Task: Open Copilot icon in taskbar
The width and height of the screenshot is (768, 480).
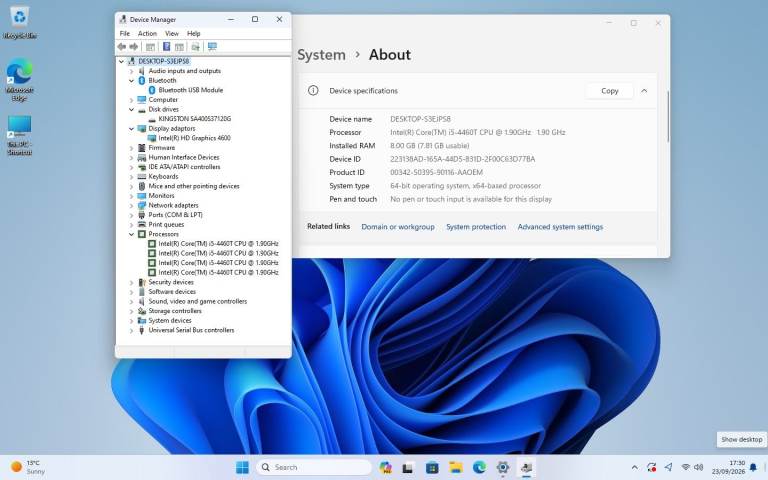Action: [385, 467]
